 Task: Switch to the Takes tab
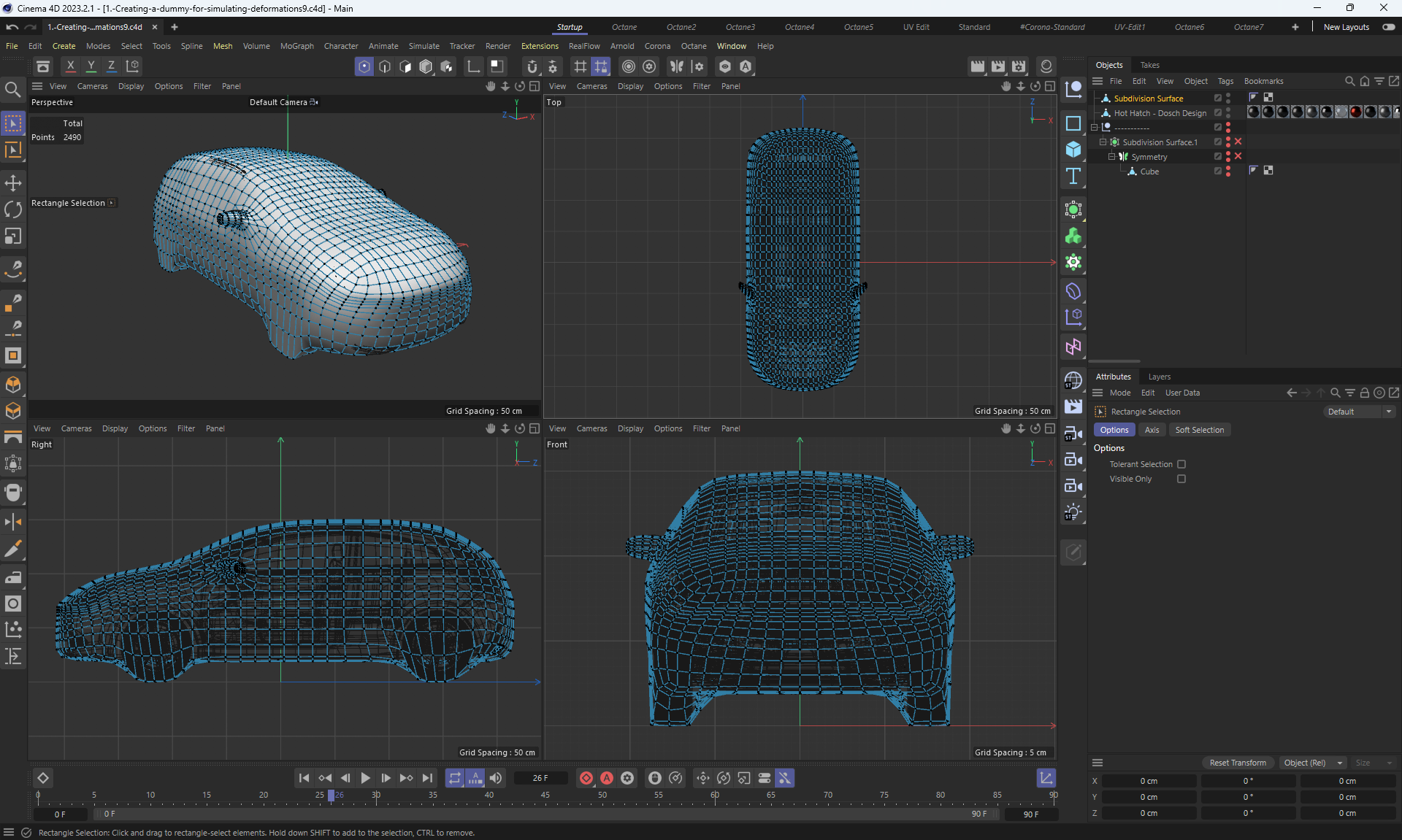click(1149, 65)
